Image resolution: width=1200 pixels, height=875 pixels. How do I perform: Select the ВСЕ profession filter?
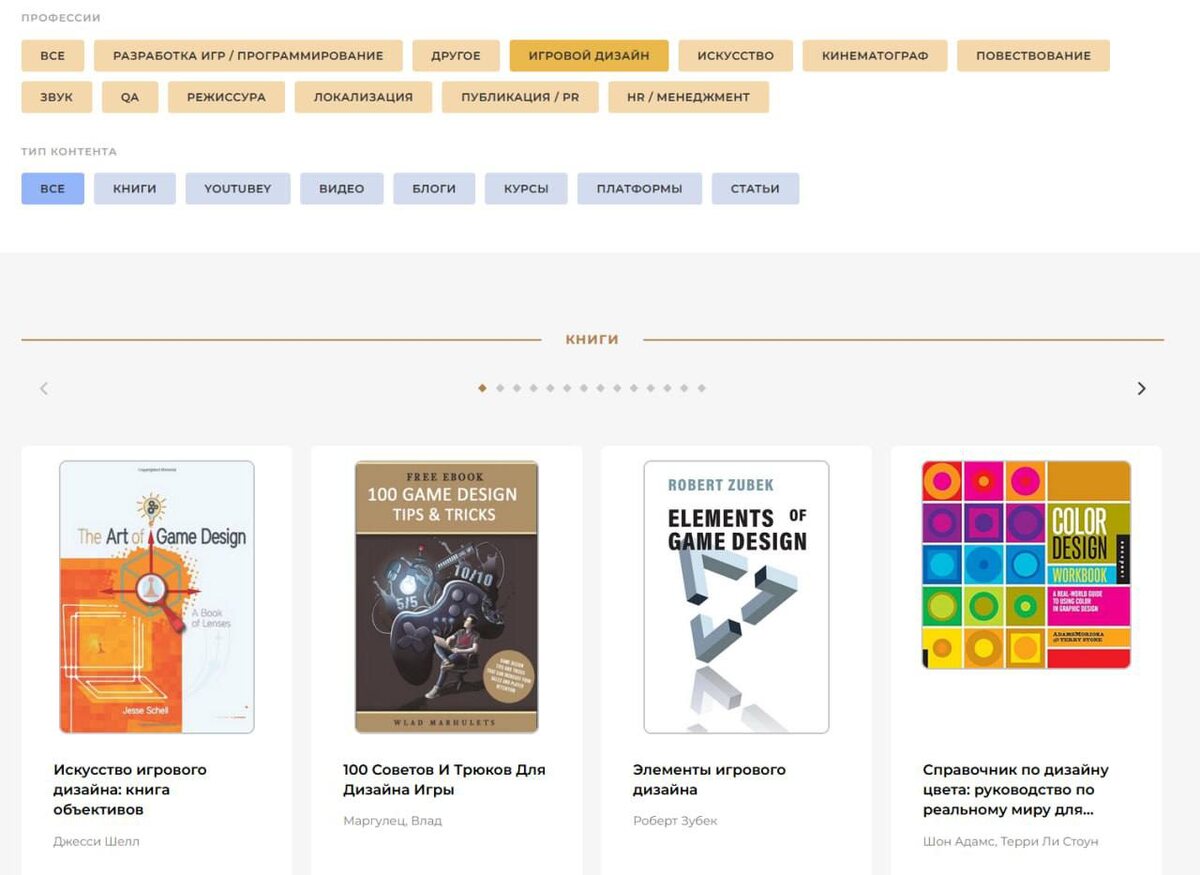click(53, 56)
